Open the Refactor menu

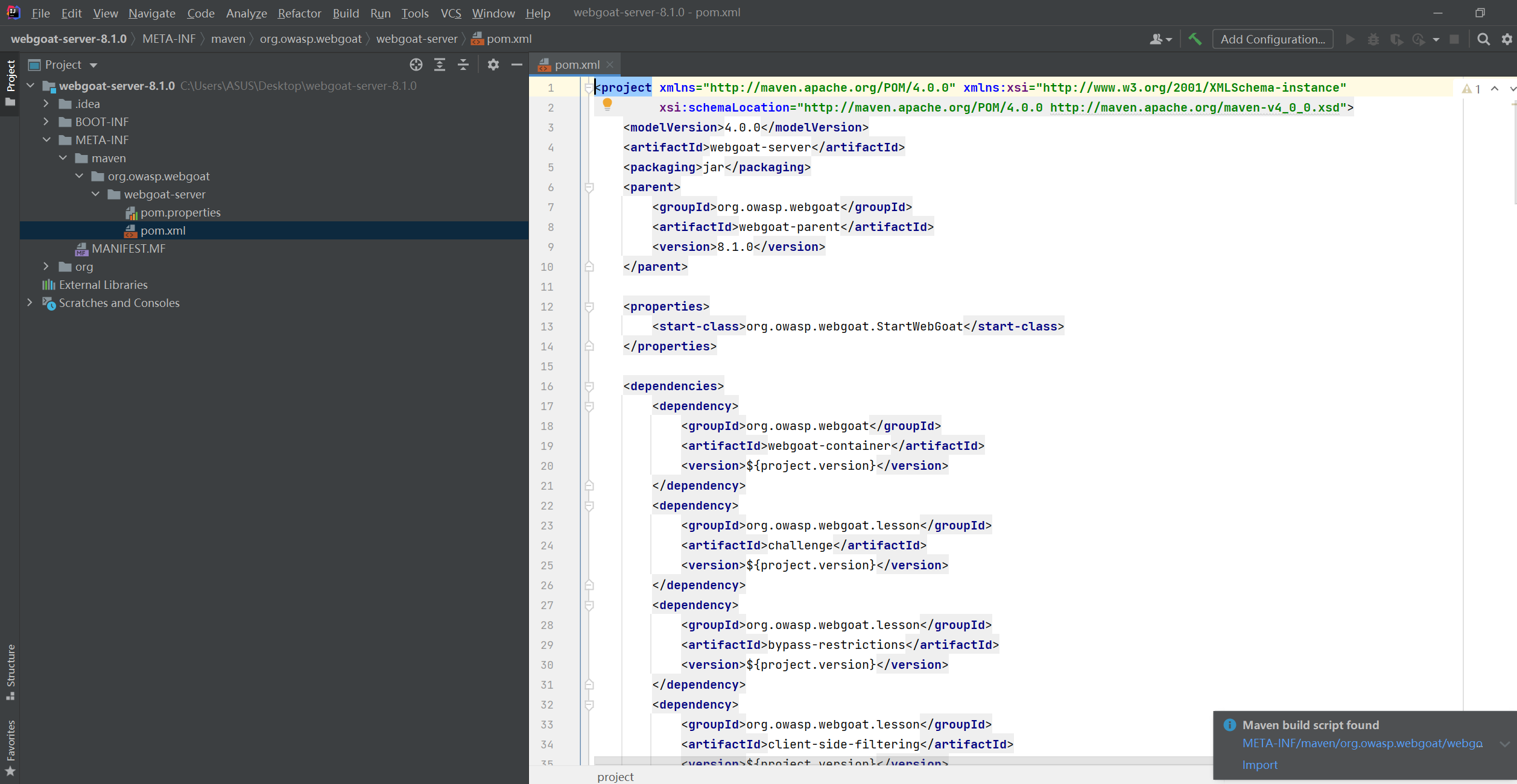click(299, 13)
